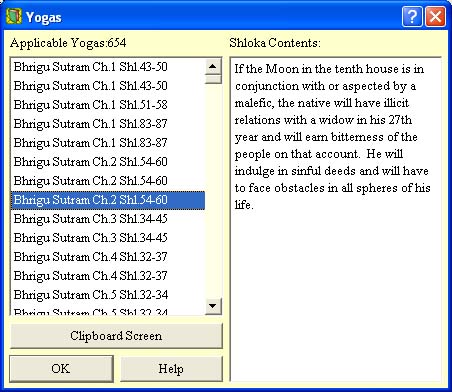This screenshot has height=392, width=452.
Task: Confirm with the OK button
Action: tap(61, 369)
